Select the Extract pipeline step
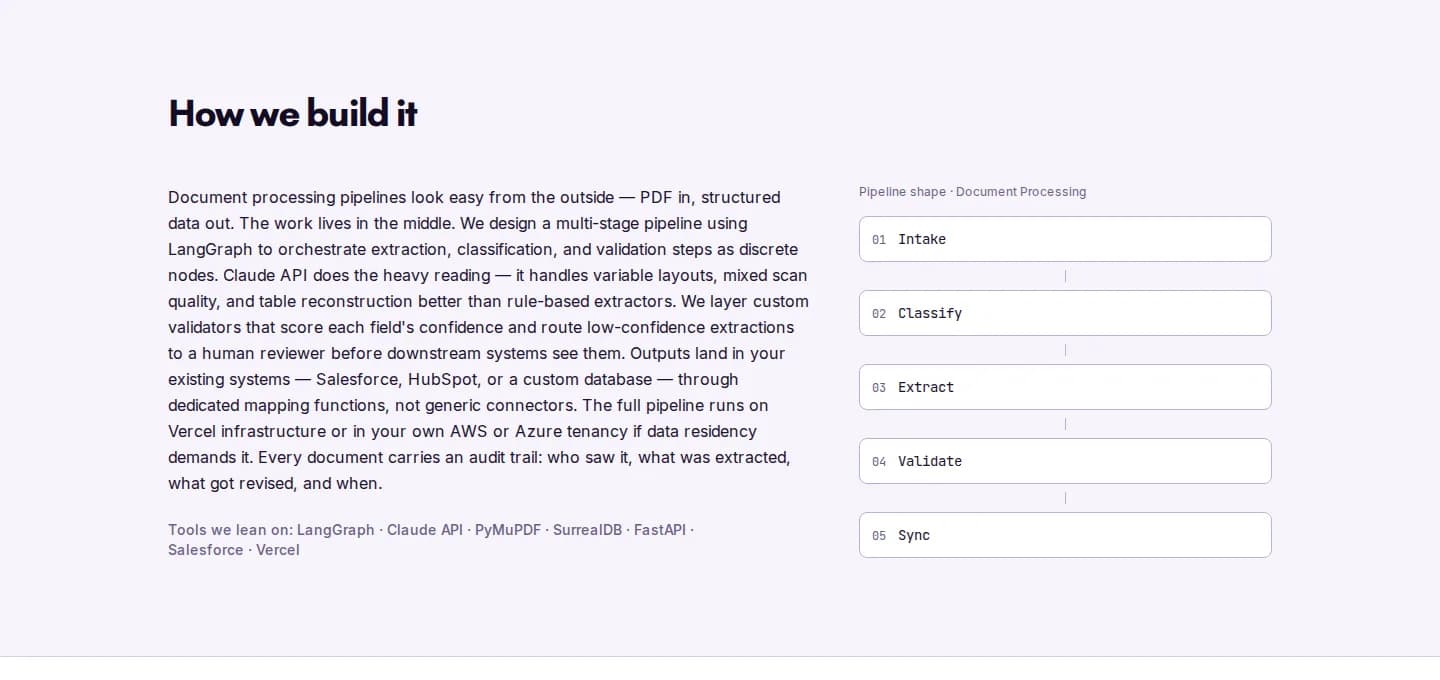 click(x=1065, y=387)
